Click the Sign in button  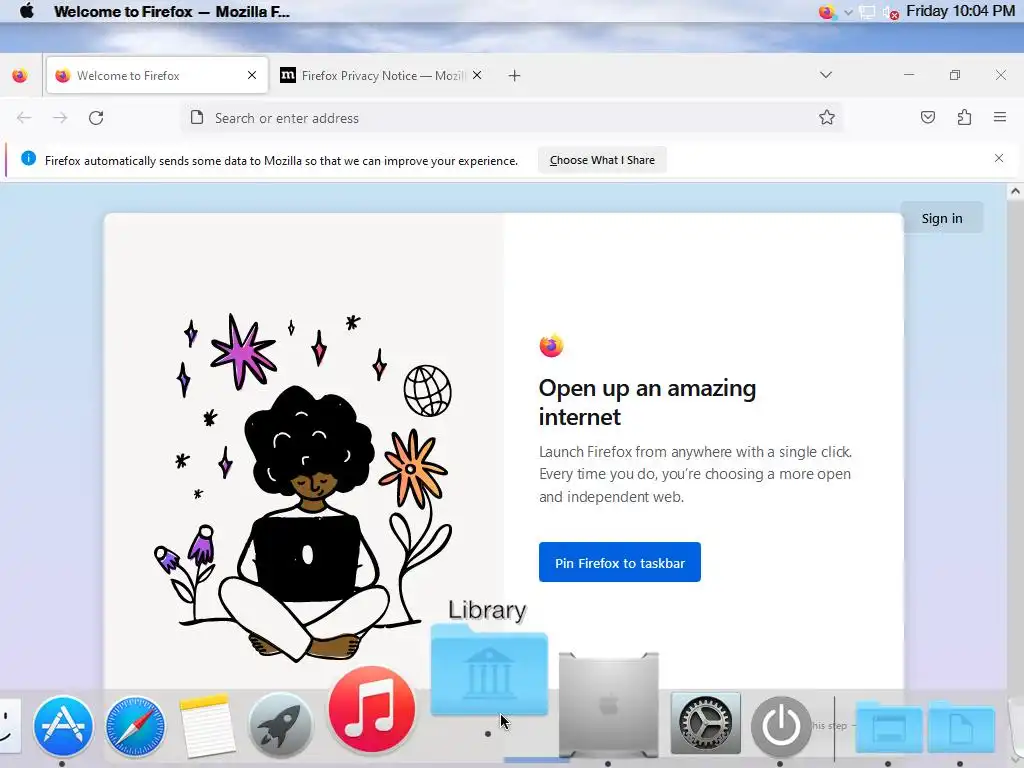pyautogui.click(x=942, y=218)
